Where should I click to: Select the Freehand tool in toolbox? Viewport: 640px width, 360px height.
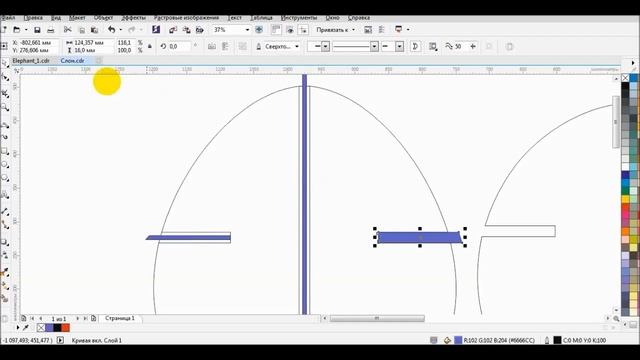5,125
